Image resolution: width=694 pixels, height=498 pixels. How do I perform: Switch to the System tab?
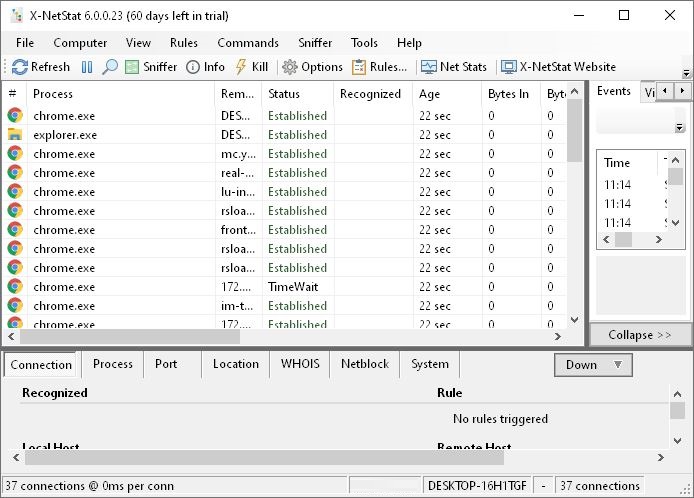click(x=430, y=364)
